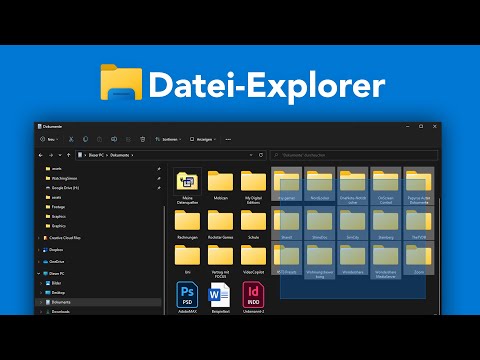Click the pin icon beside WatchingSimon

click(x=159, y=178)
